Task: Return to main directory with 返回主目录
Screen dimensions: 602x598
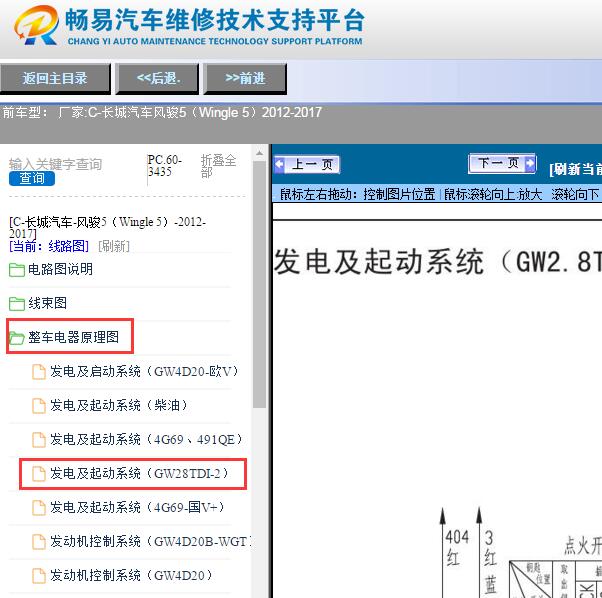Action: point(55,79)
